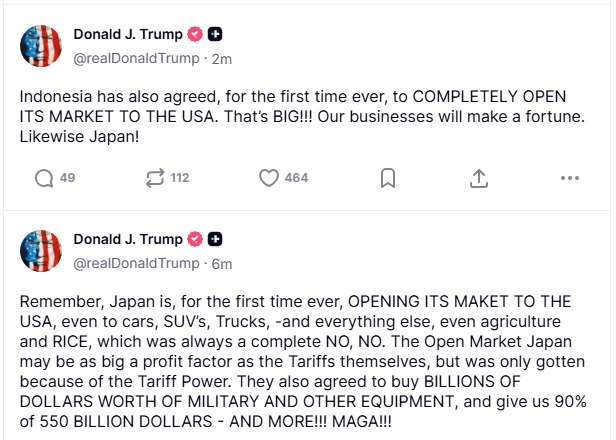
Task: Open the 6m timestamp permalink
Action: [222, 263]
